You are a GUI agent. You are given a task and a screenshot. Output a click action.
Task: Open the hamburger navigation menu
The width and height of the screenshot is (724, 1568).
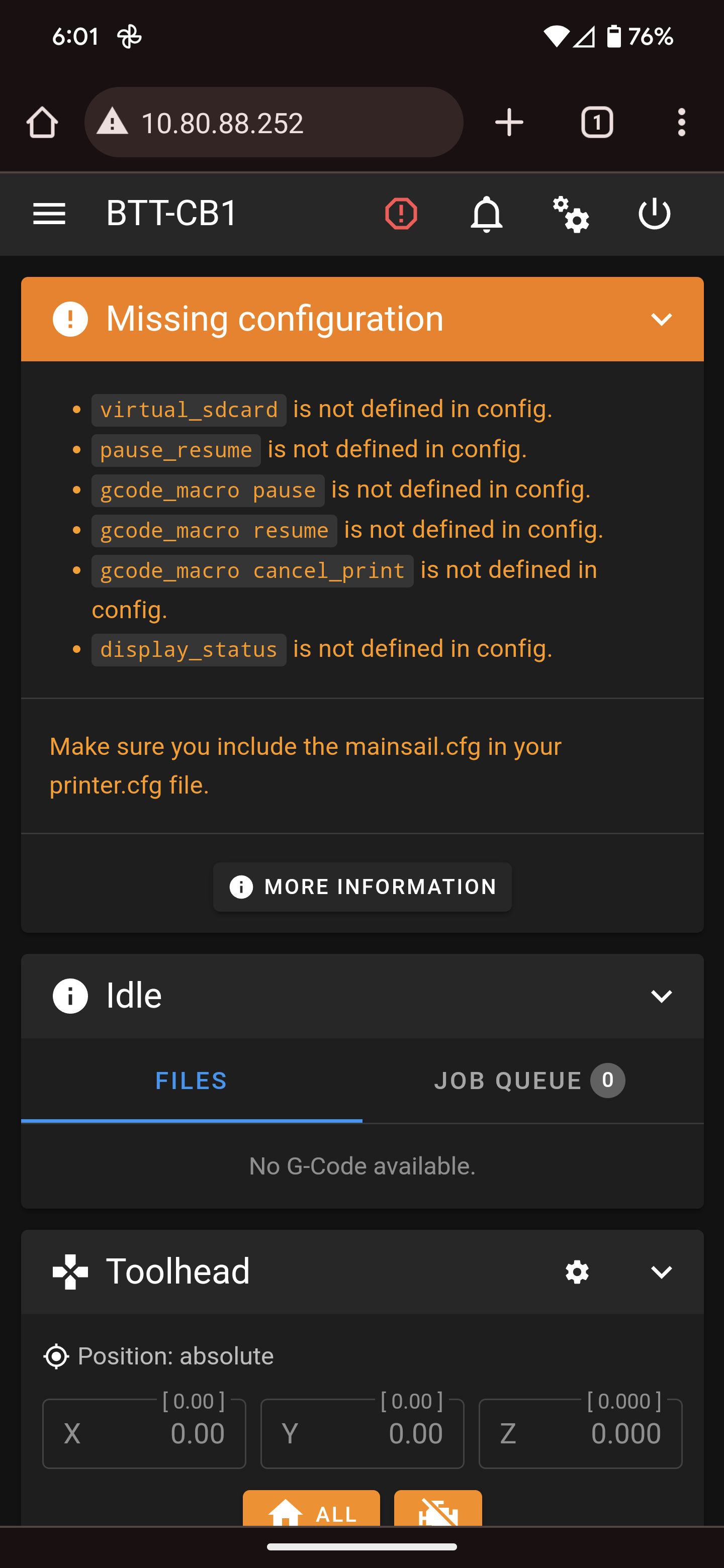(x=49, y=214)
